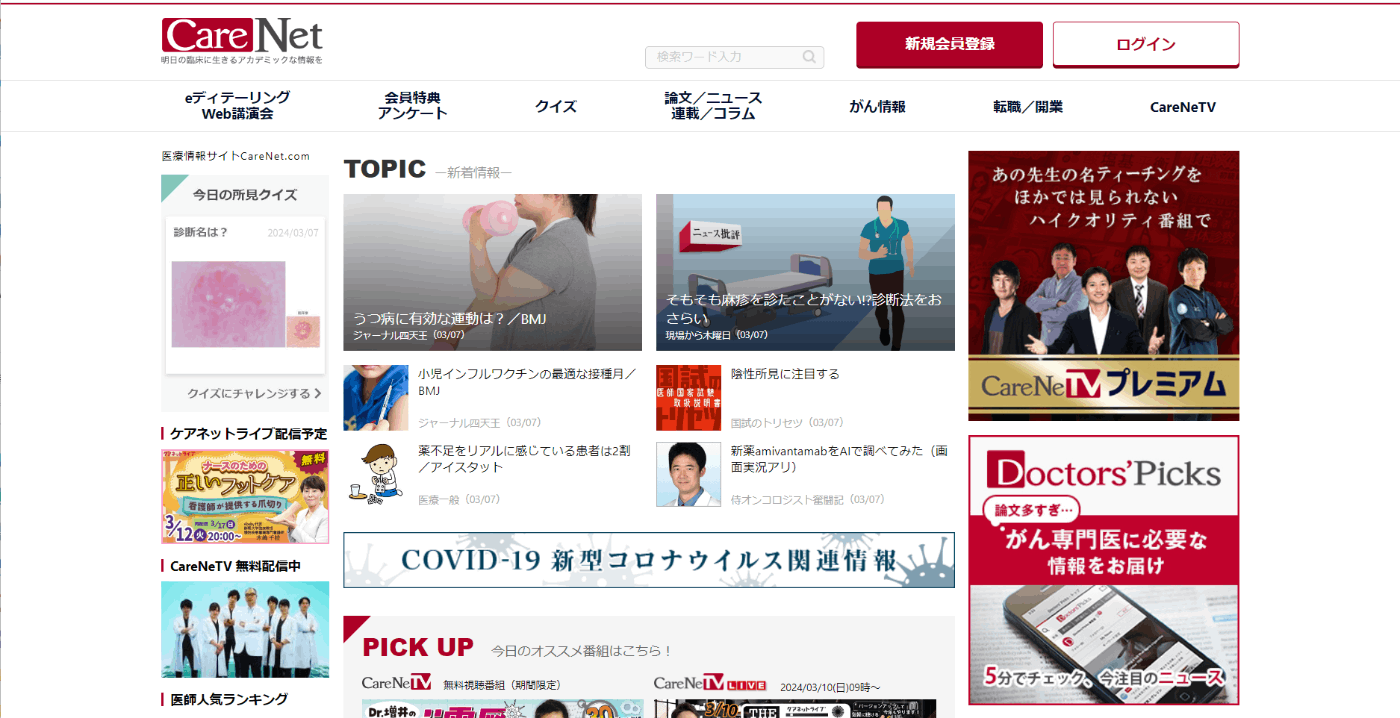1400x718 pixels.
Task: Open the CareNeTV プレミアム advertisement
Action: coord(1104,286)
